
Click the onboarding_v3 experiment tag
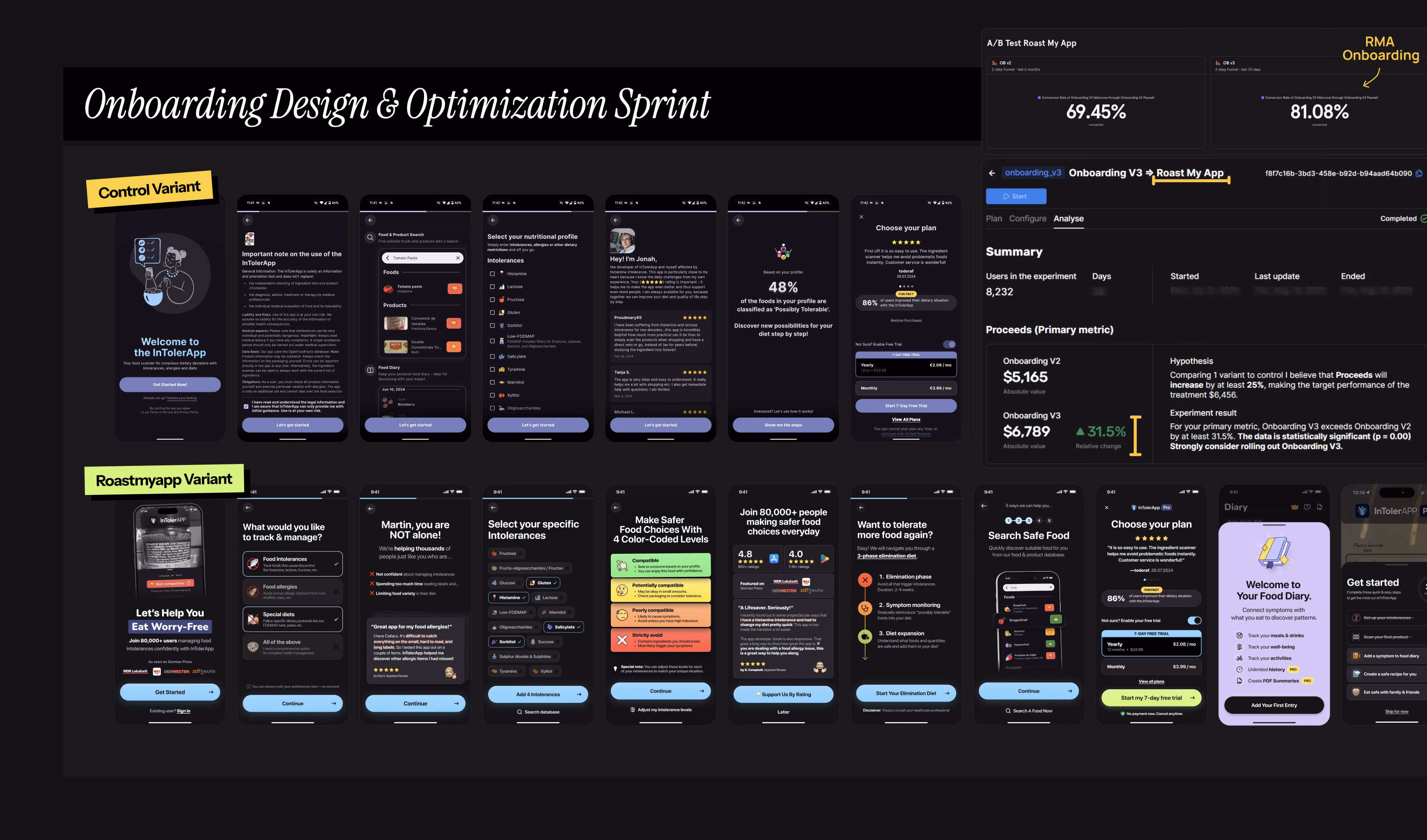[x=1033, y=173]
